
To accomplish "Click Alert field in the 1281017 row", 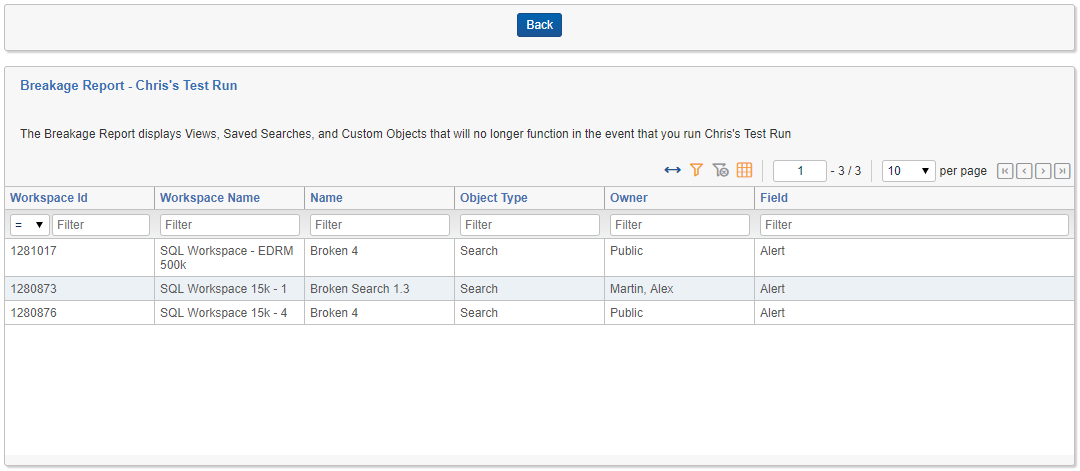I will [x=915, y=258].
